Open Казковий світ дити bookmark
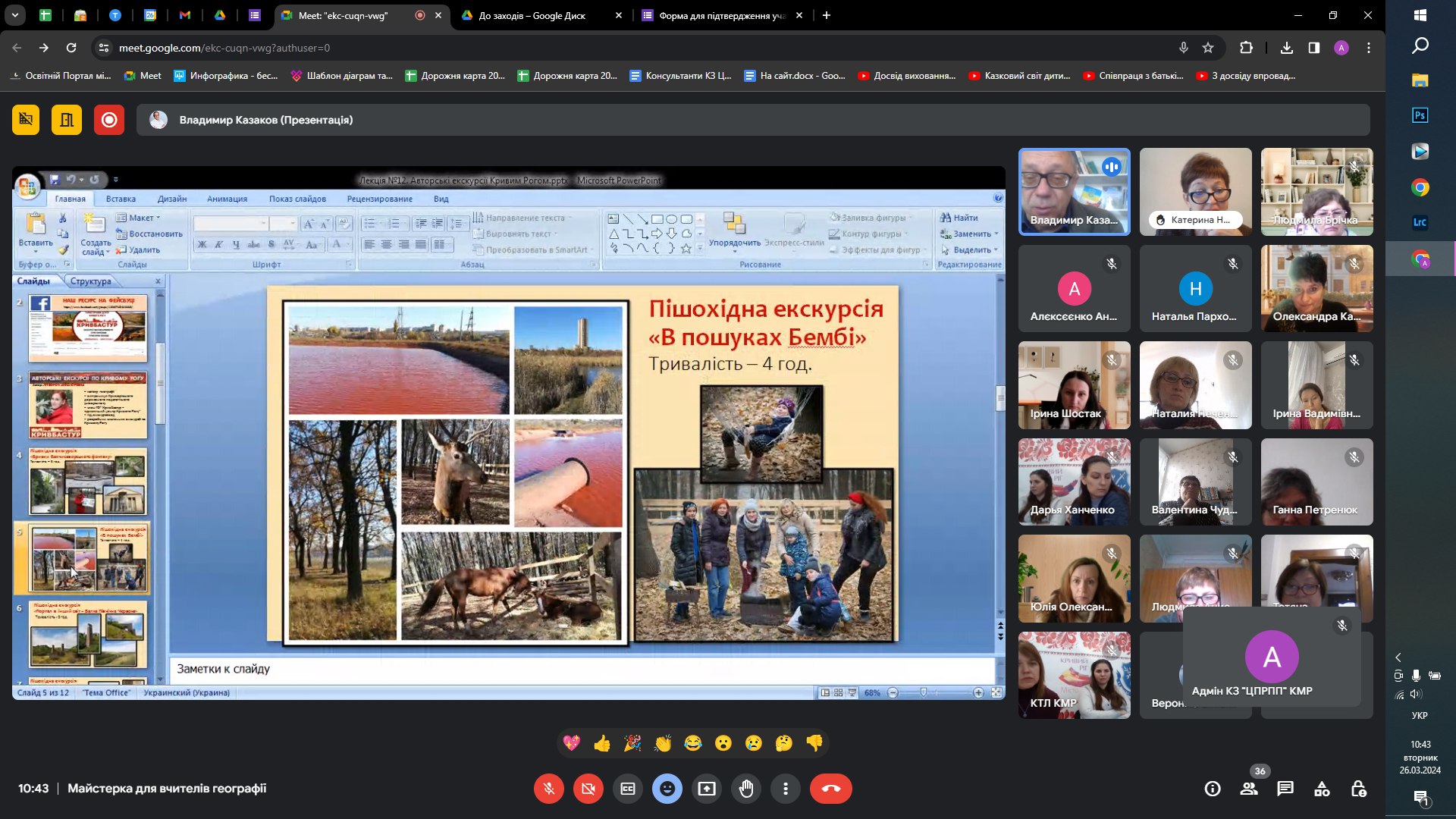The width and height of the screenshot is (1456, 819). (x=1020, y=76)
